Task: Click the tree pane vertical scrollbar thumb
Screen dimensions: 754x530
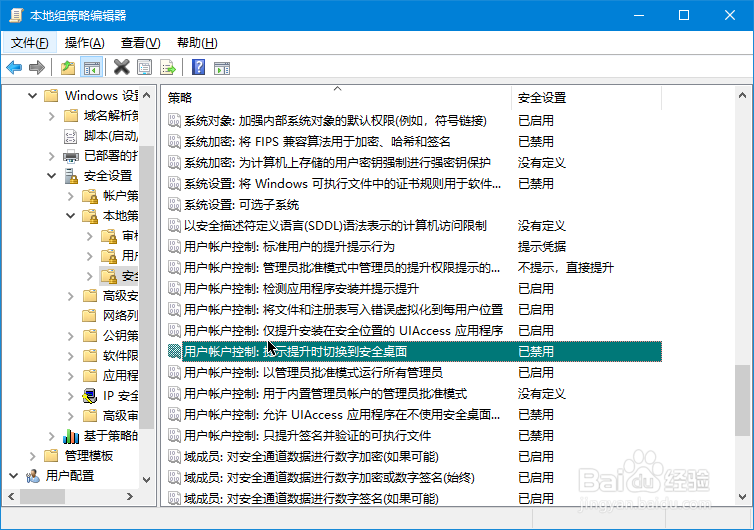Action: (x=147, y=287)
